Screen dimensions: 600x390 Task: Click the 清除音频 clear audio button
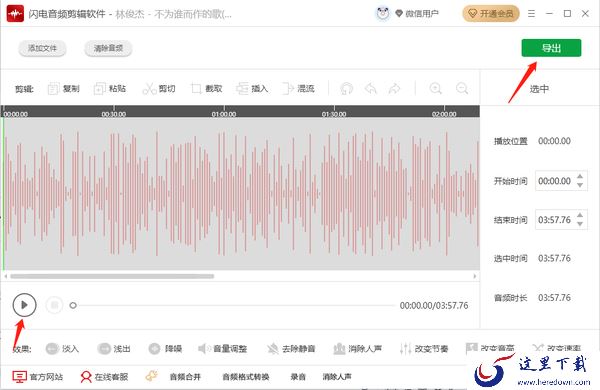tap(108, 48)
